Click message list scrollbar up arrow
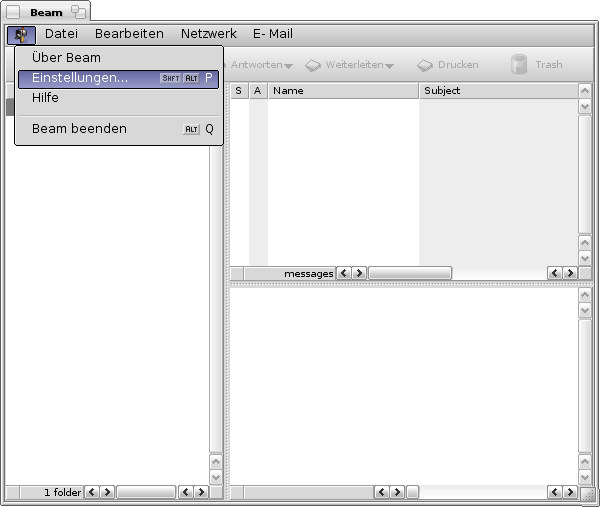Screen dimensions: 600x507 click(585, 91)
